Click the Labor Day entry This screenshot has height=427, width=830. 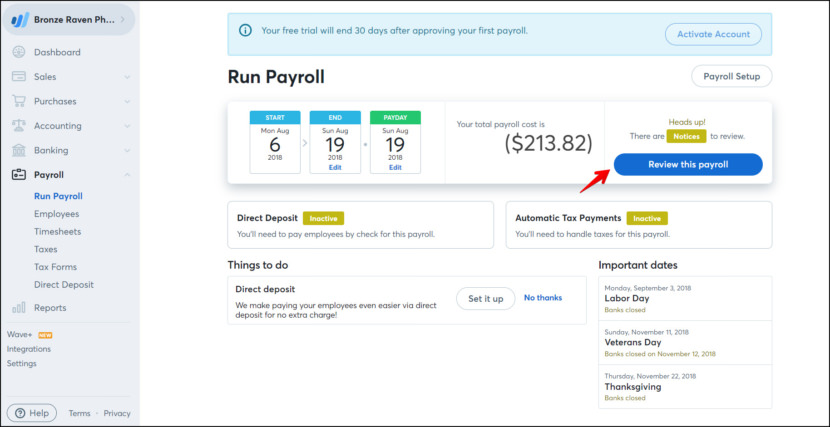pyautogui.click(x=685, y=298)
